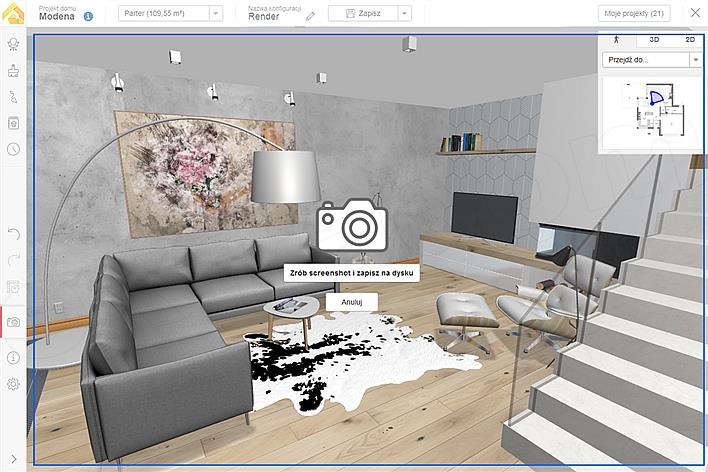Select the camera screenshot tool in sidebar
This screenshot has width=708, height=472.
coord(13,322)
